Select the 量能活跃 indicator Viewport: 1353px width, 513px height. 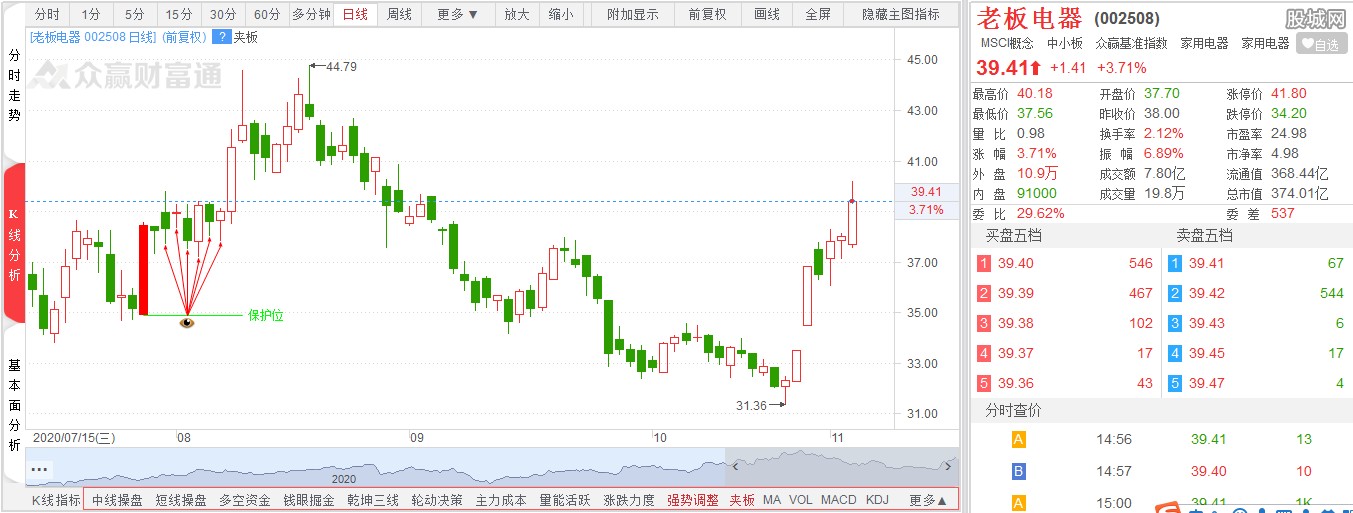565,500
